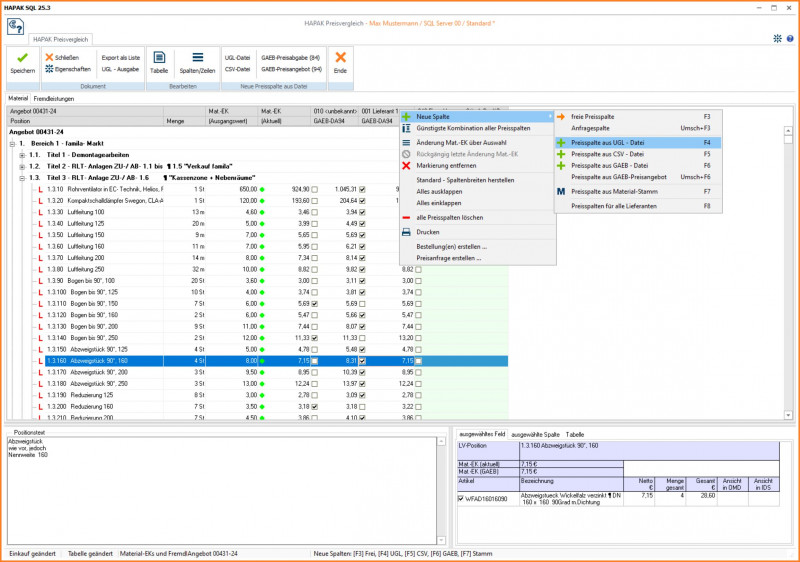Click the Tabelle toolbar icon
This screenshot has width=800, height=562.
(x=159, y=59)
